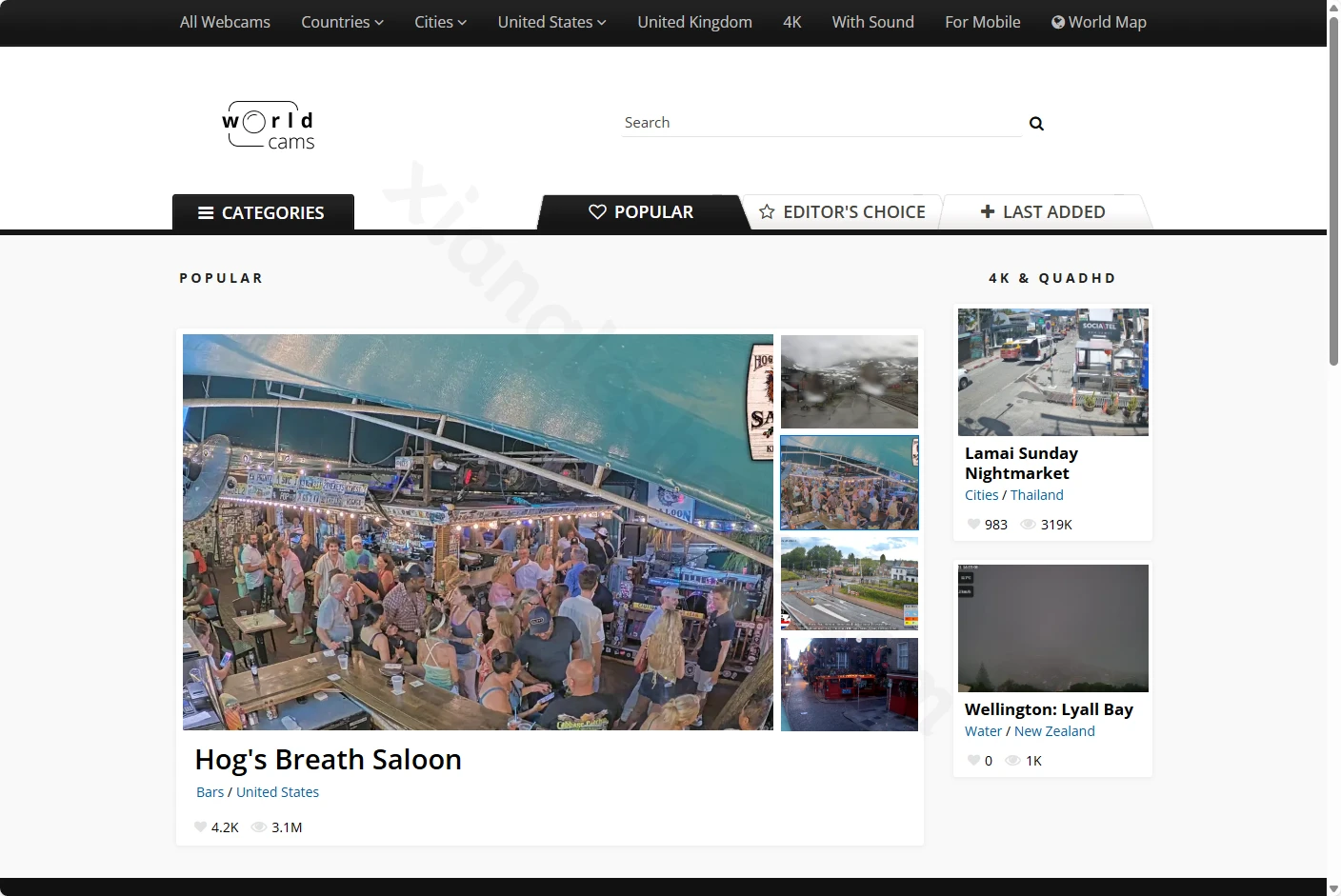The image size is (1341, 896).
Task: Click the eye icon beside 319K
Action: [x=1029, y=525]
